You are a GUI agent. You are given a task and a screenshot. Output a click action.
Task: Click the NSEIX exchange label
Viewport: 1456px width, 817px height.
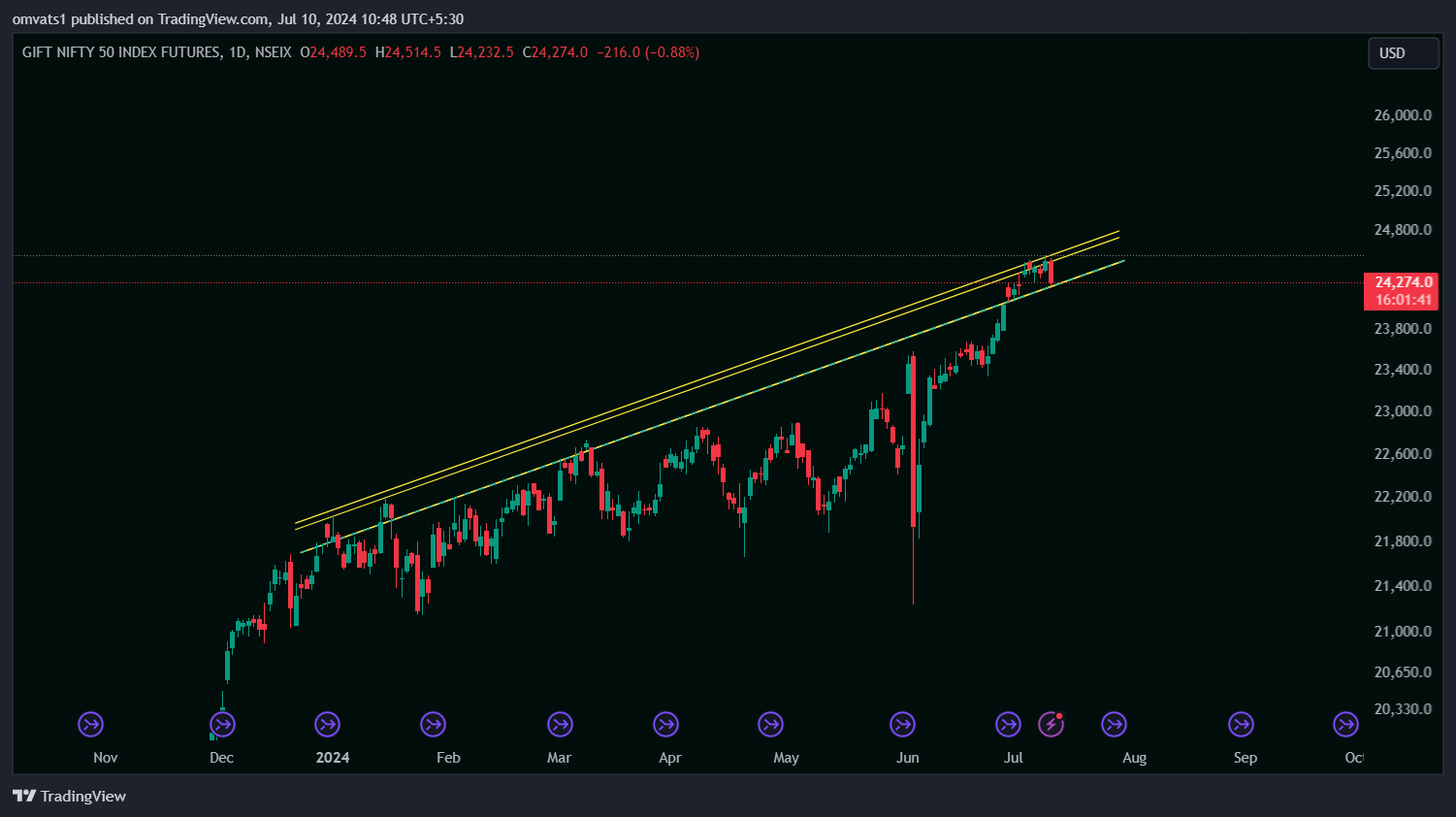pos(274,52)
